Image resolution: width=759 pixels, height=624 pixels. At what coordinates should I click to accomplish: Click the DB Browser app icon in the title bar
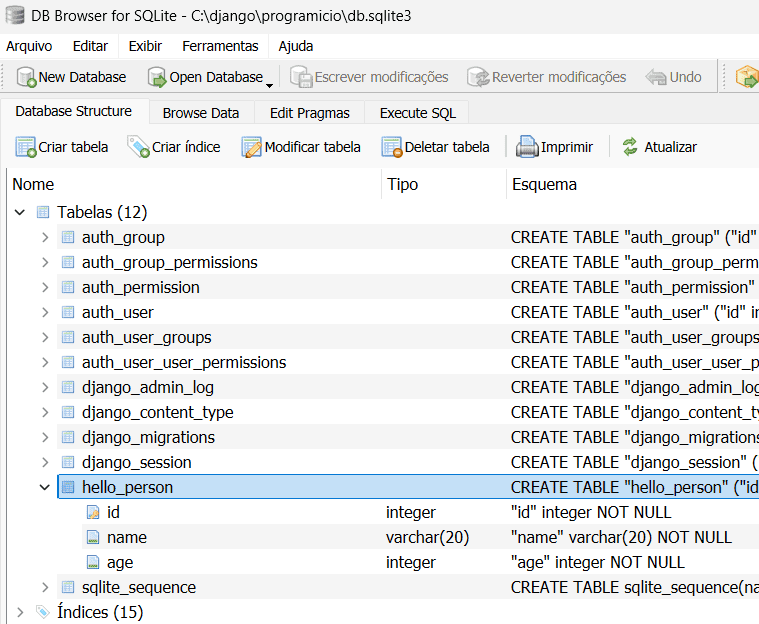(x=15, y=15)
